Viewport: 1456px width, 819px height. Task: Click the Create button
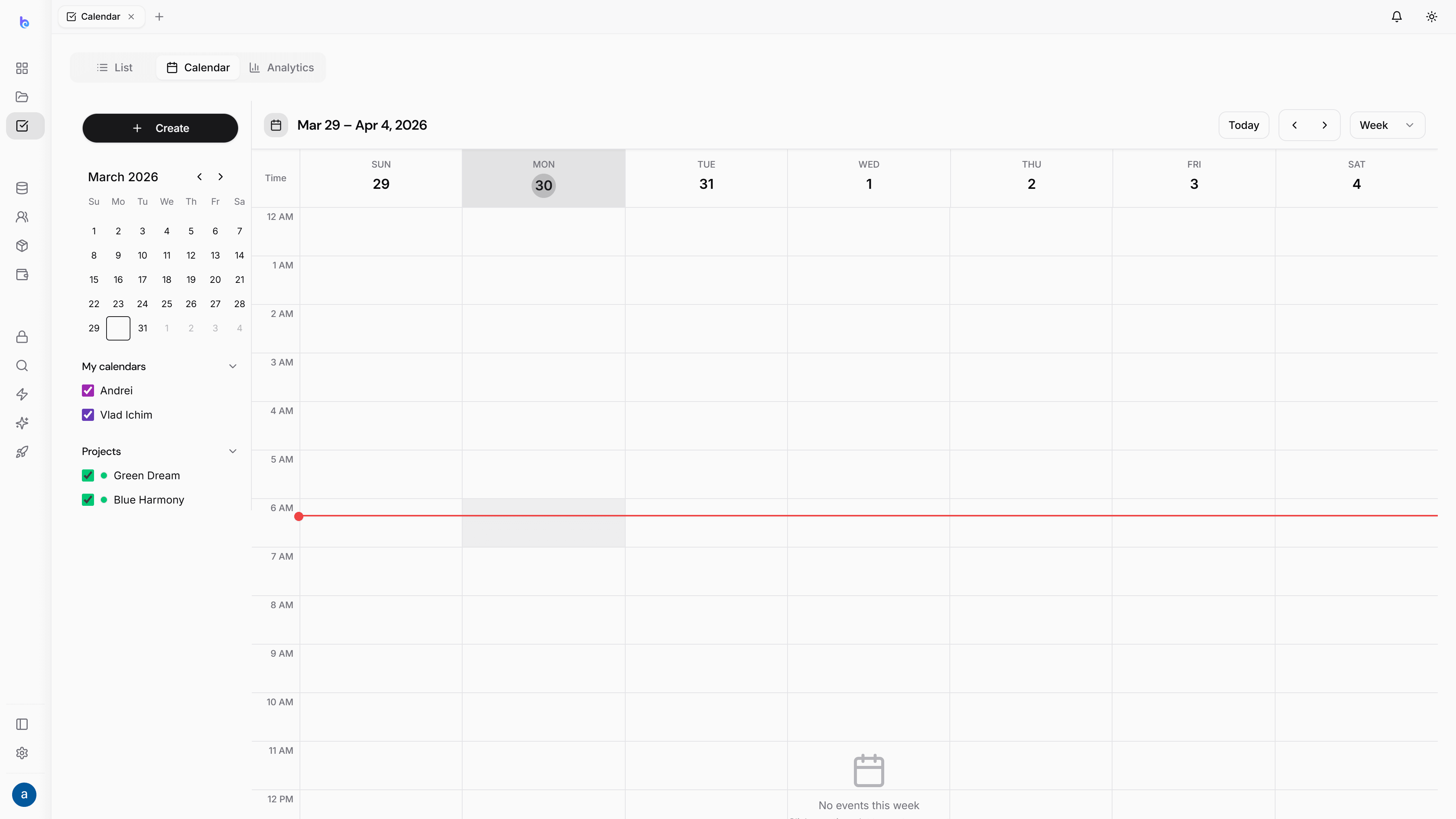(160, 128)
